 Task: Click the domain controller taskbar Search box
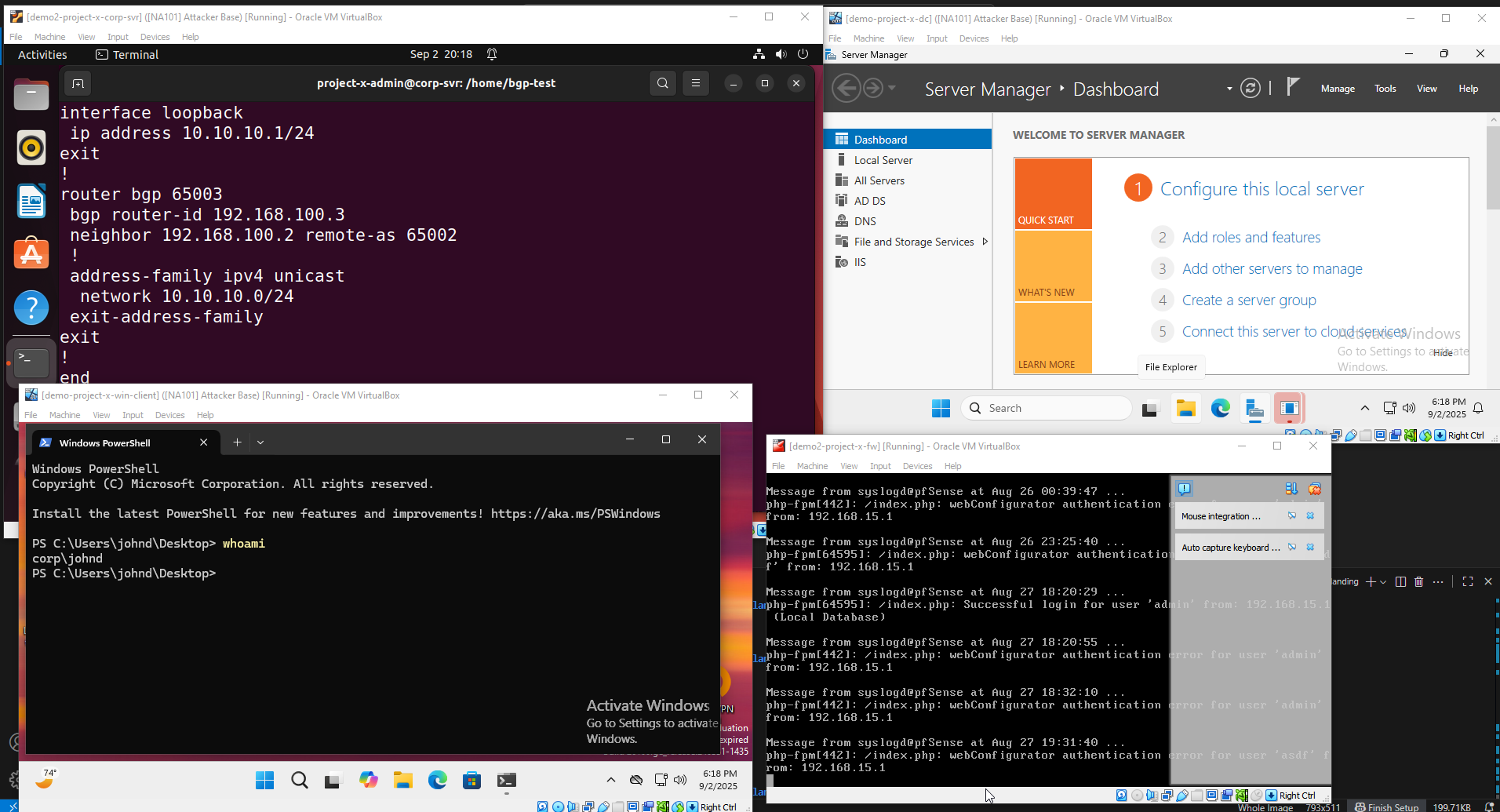pyautogui.click(x=1046, y=408)
